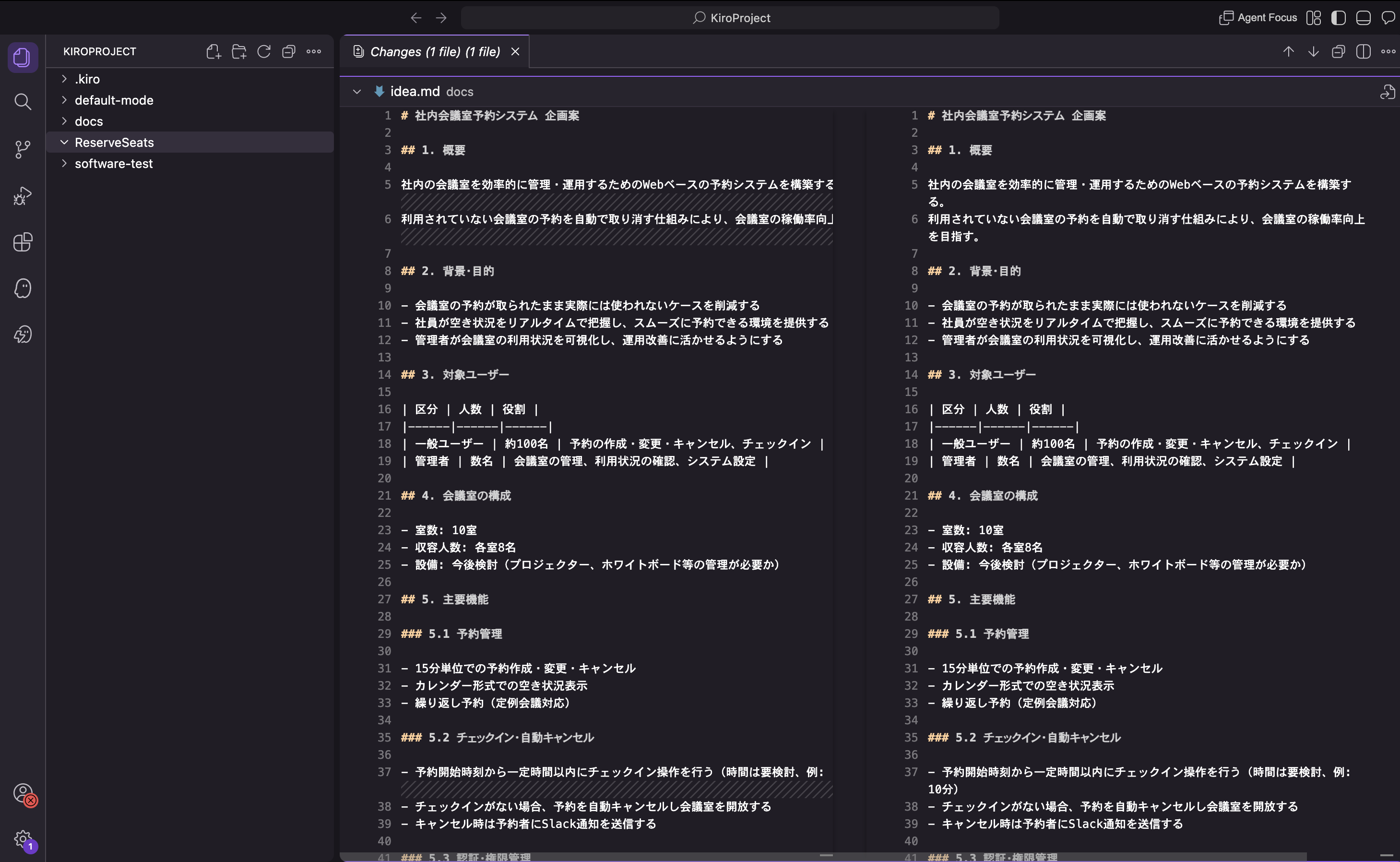The height and width of the screenshot is (862, 1400).
Task: Go to previous change arrow
Action: pos(1288,51)
